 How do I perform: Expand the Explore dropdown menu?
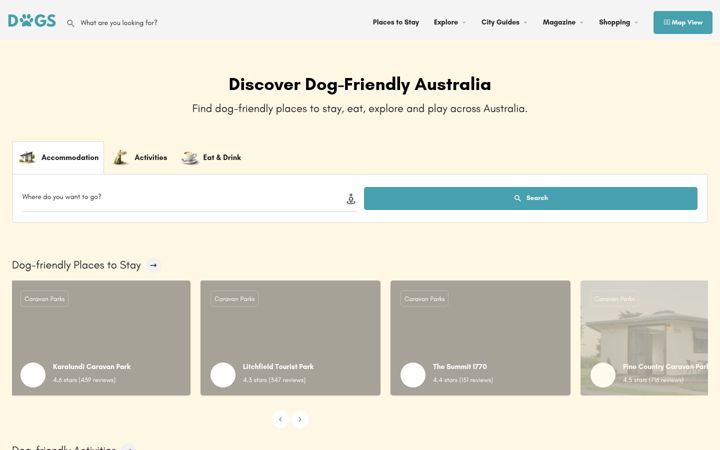(x=450, y=22)
